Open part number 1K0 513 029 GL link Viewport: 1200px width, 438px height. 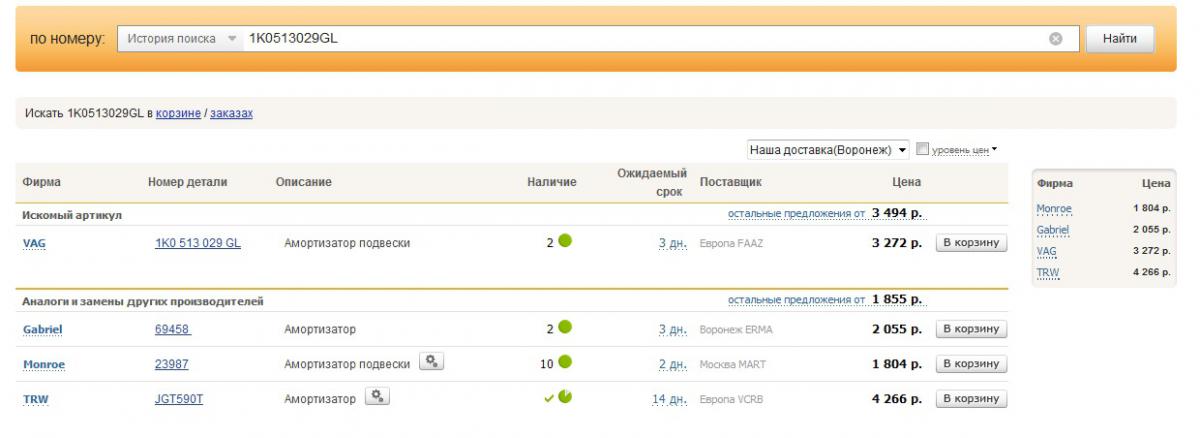(x=198, y=243)
